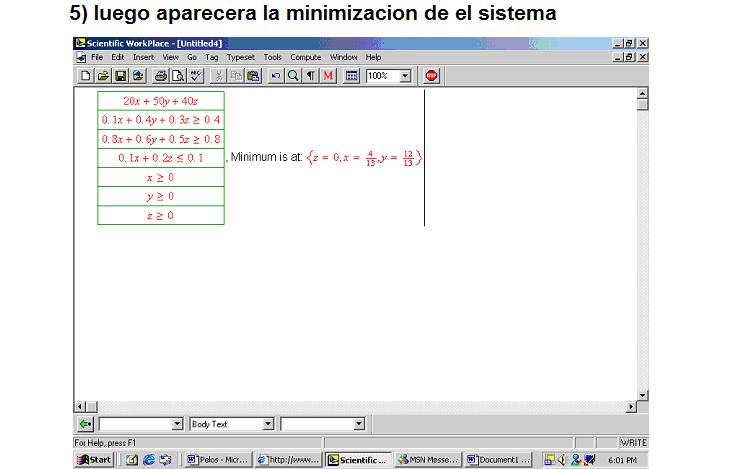753x469 pixels.
Task: Open the Tag menu
Action: coord(212,57)
